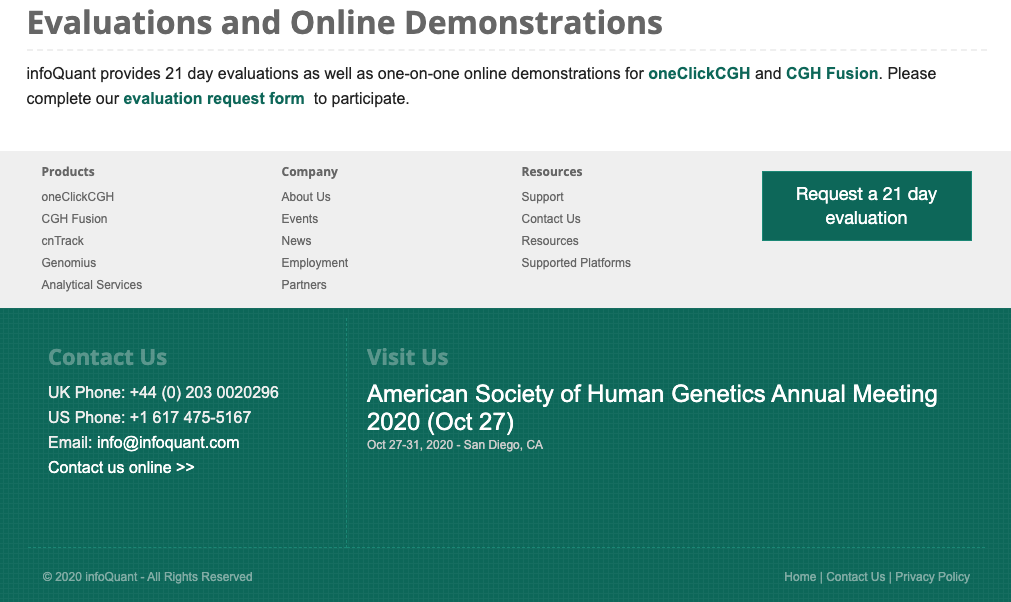The width and height of the screenshot is (1011, 602).
Task: Click the Request a 21 day evaluation button
Action: (x=866, y=206)
